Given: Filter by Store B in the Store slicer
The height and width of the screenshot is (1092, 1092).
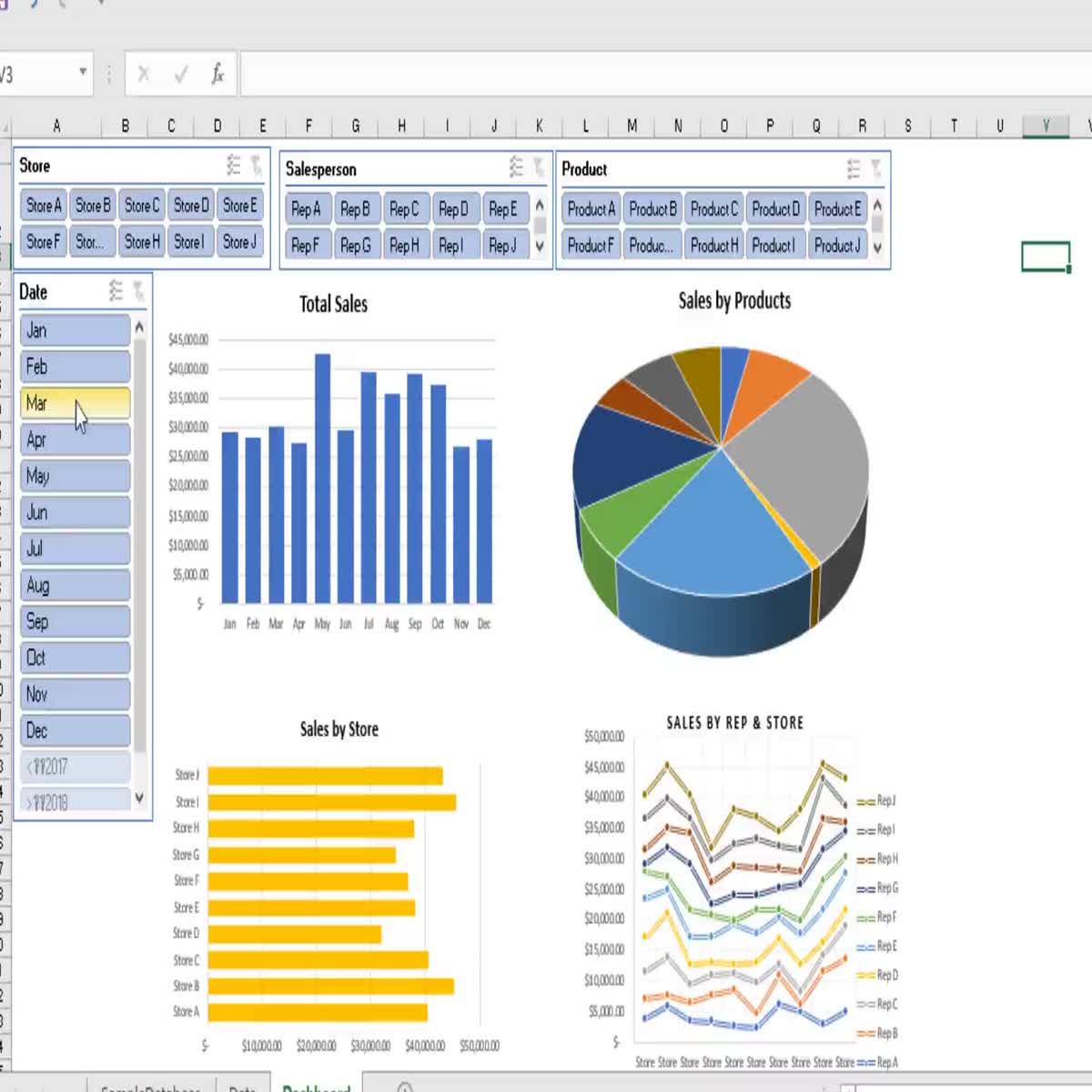Looking at the screenshot, I should coord(92,206).
